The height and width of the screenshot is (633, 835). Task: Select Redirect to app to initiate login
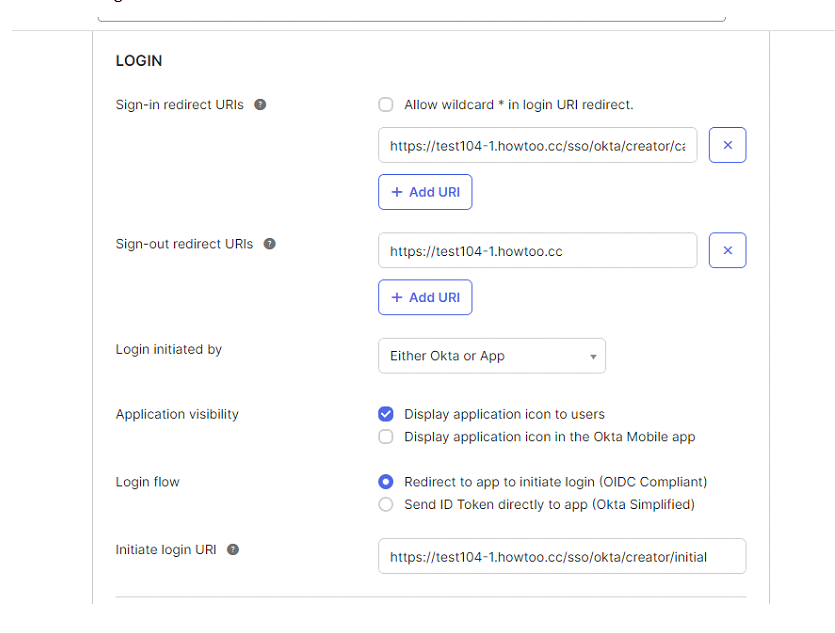tap(386, 482)
